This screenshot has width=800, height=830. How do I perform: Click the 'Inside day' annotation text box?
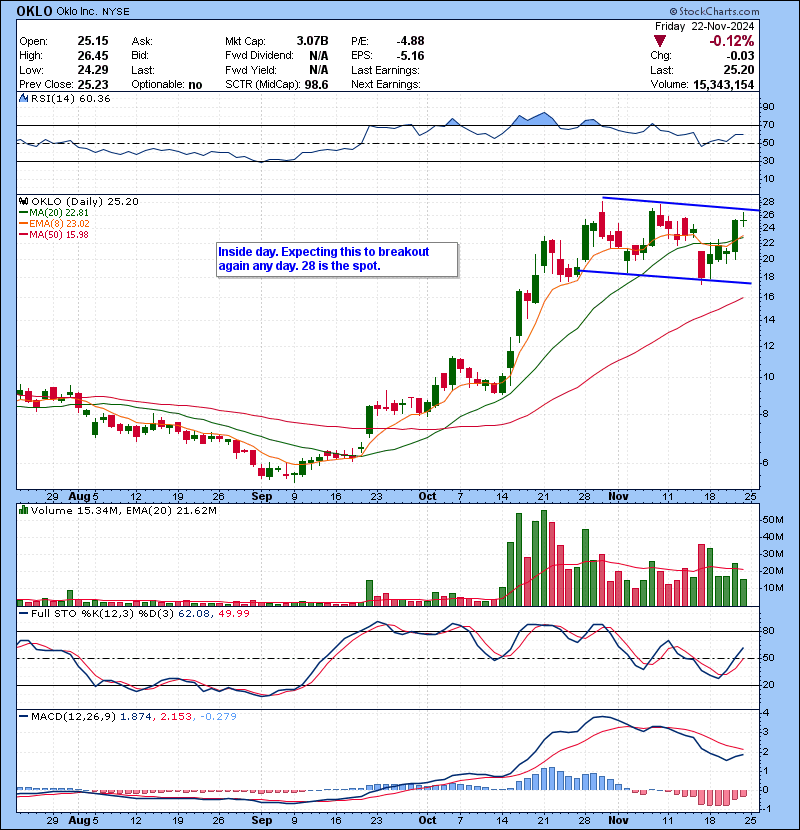click(x=337, y=259)
